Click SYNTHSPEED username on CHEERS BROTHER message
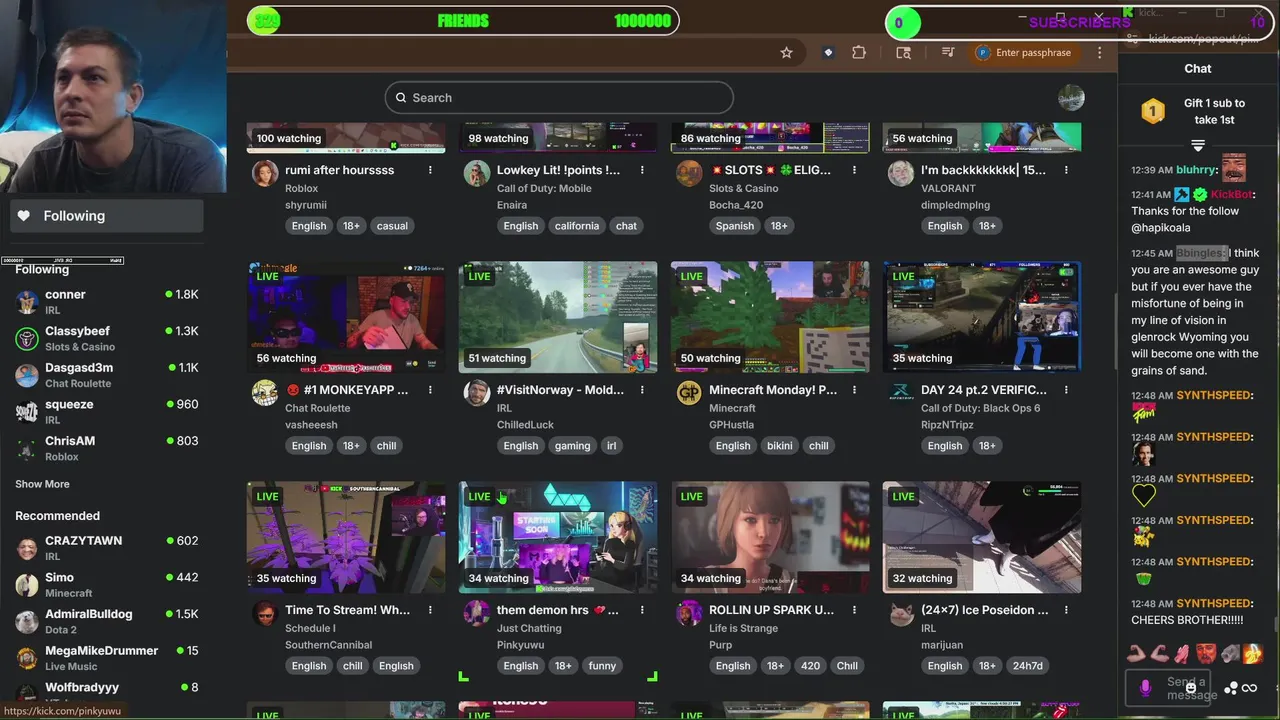Viewport: 1280px width, 720px height. (x=1214, y=604)
